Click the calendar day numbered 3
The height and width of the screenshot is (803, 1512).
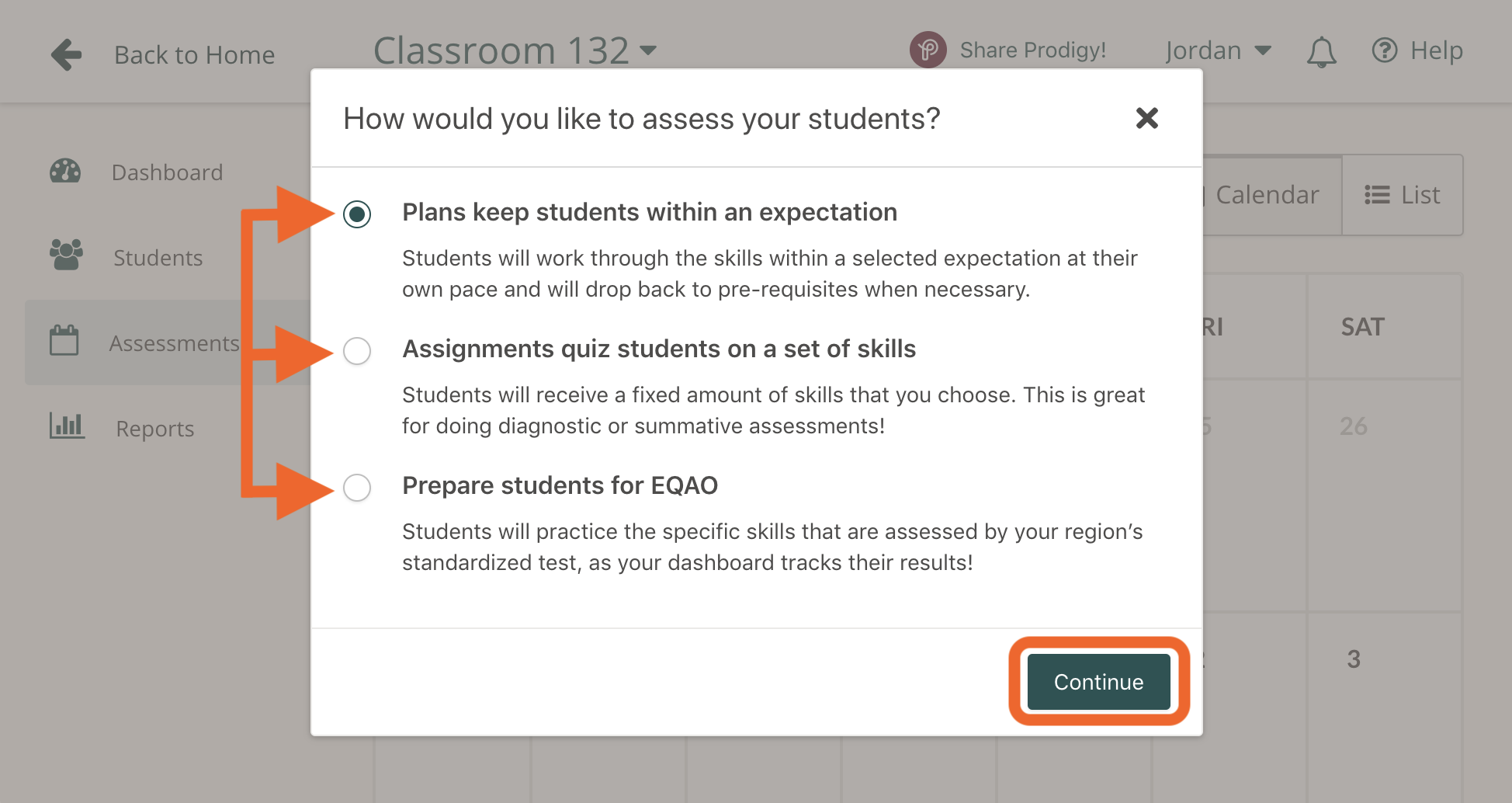[x=1354, y=659]
